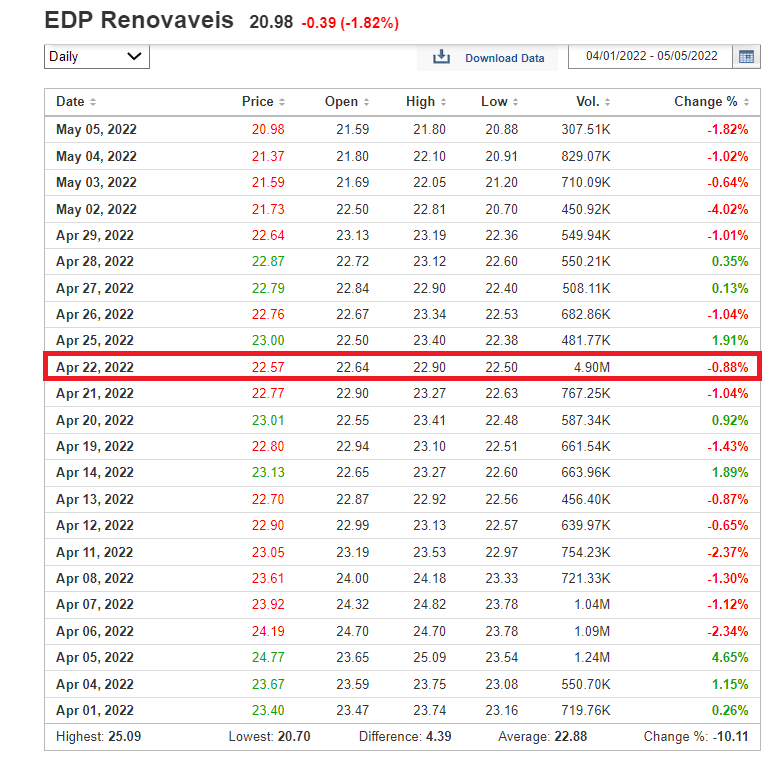
Task: Select the May 05, 2022 date cell
Action: [96, 130]
